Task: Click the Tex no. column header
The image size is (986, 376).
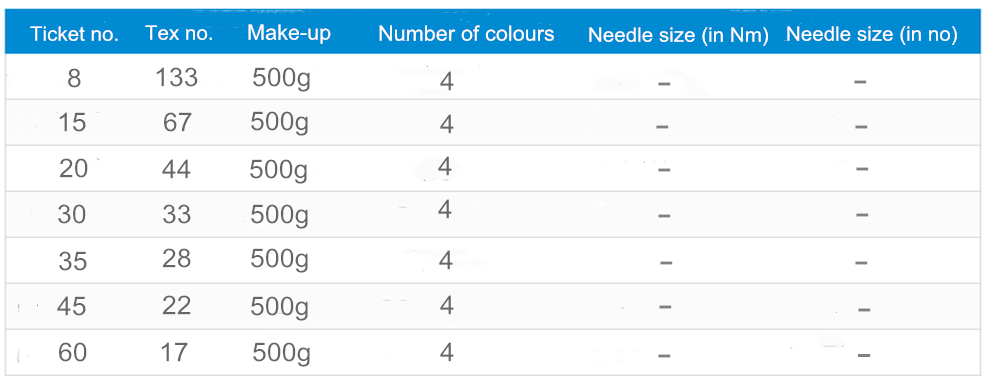Action: click(x=179, y=33)
